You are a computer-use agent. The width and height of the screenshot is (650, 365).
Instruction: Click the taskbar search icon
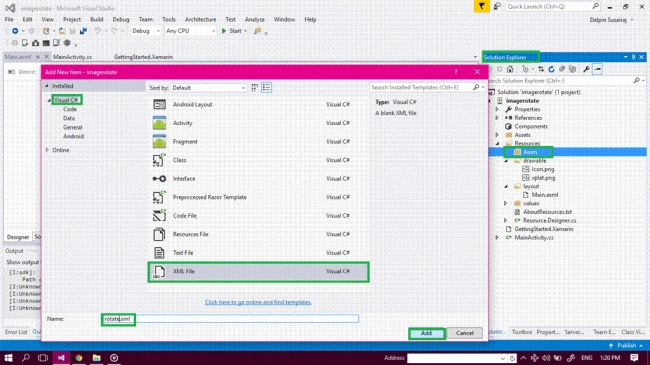point(26,358)
